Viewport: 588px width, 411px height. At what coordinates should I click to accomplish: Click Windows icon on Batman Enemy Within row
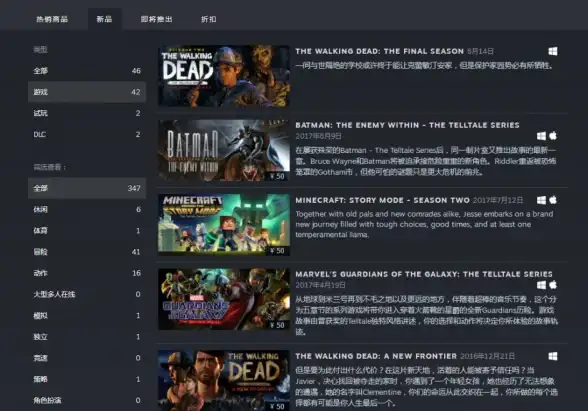pyautogui.click(x=541, y=136)
